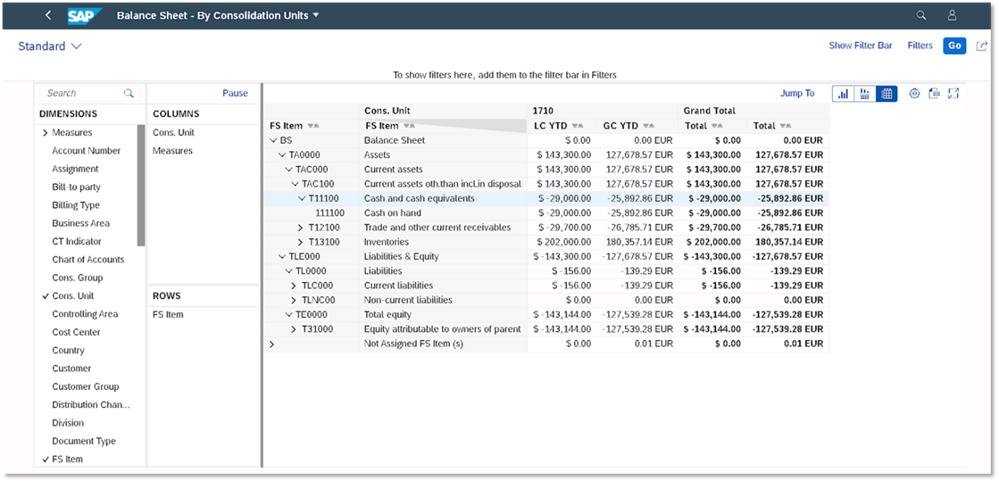Select the Cost Center dimension
999x482 pixels.
[76, 332]
